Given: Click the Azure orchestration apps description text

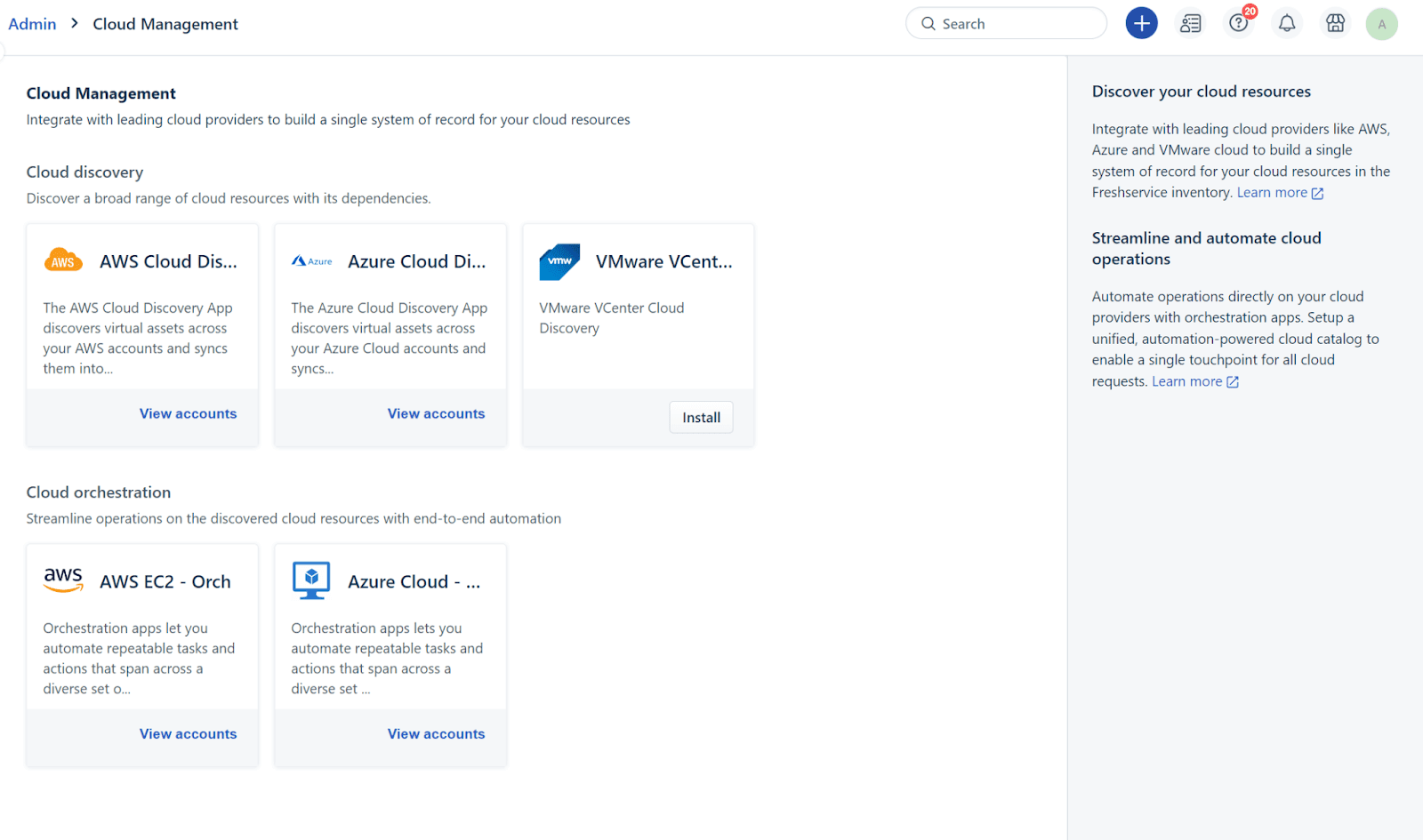Looking at the screenshot, I should click(x=387, y=658).
